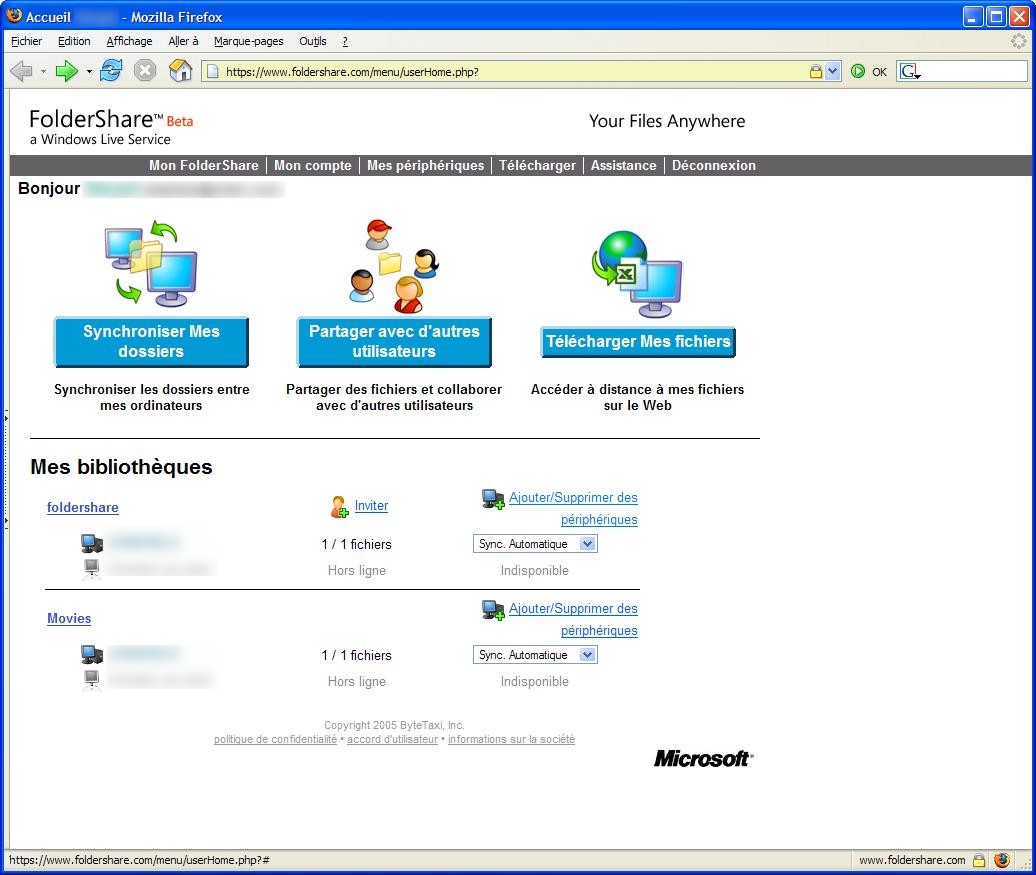Click Partager avec d'autres utilisateurs button
Image resolution: width=1036 pixels, height=875 pixels.
click(x=394, y=342)
